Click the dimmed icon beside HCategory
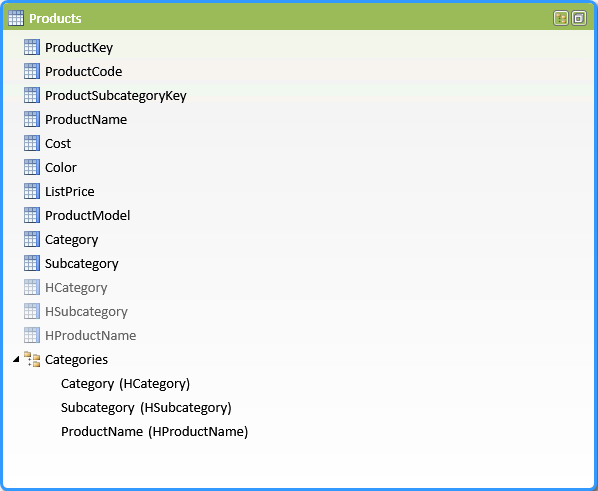Viewport: 598px width, 491px height. pyautogui.click(x=32, y=287)
